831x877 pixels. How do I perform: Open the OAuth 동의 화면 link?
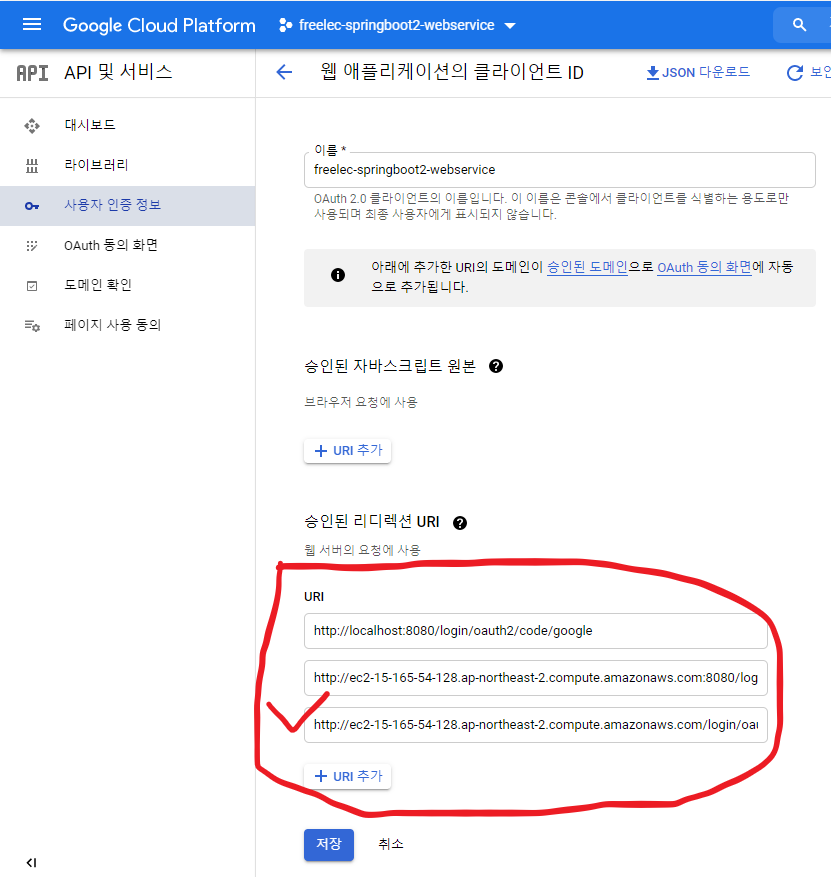tap(704, 267)
